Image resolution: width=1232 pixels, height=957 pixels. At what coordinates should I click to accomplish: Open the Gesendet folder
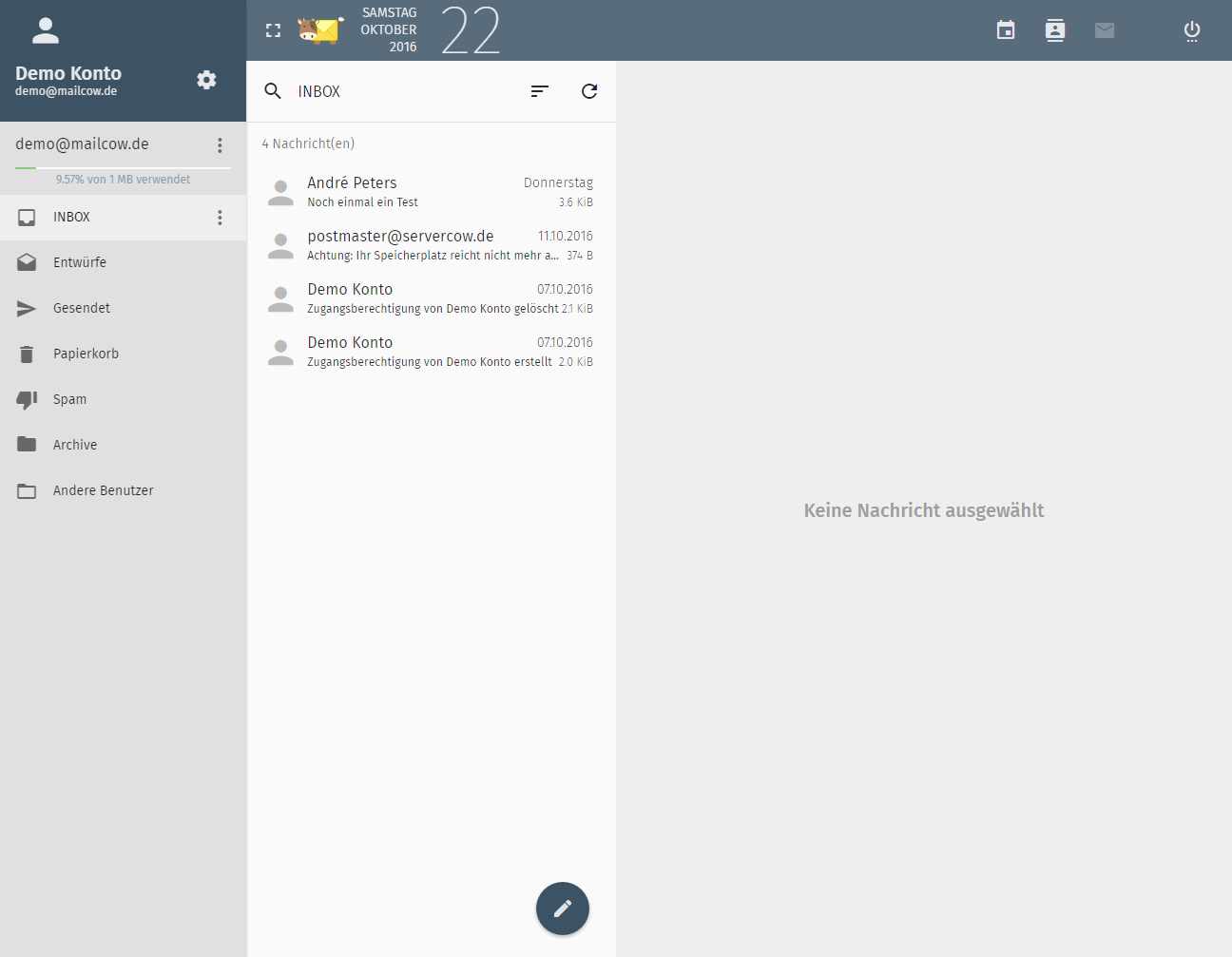click(x=82, y=308)
